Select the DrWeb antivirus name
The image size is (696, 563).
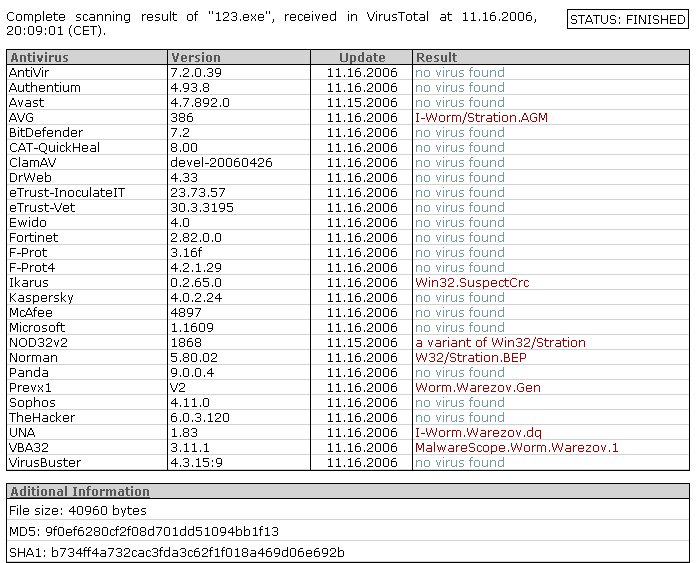(30, 178)
